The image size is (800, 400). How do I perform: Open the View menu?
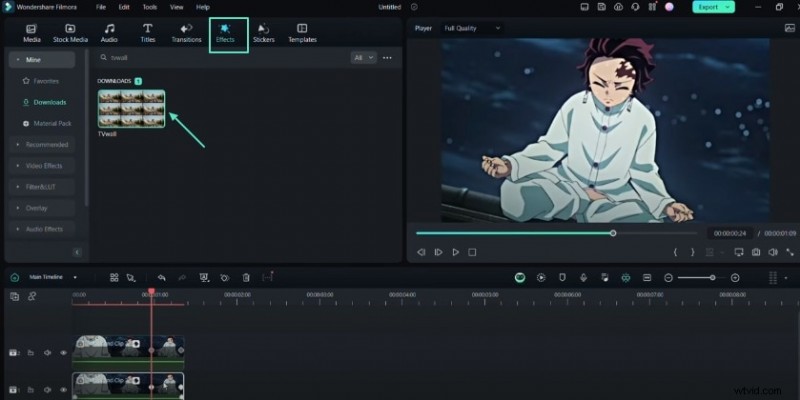pos(177,7)
